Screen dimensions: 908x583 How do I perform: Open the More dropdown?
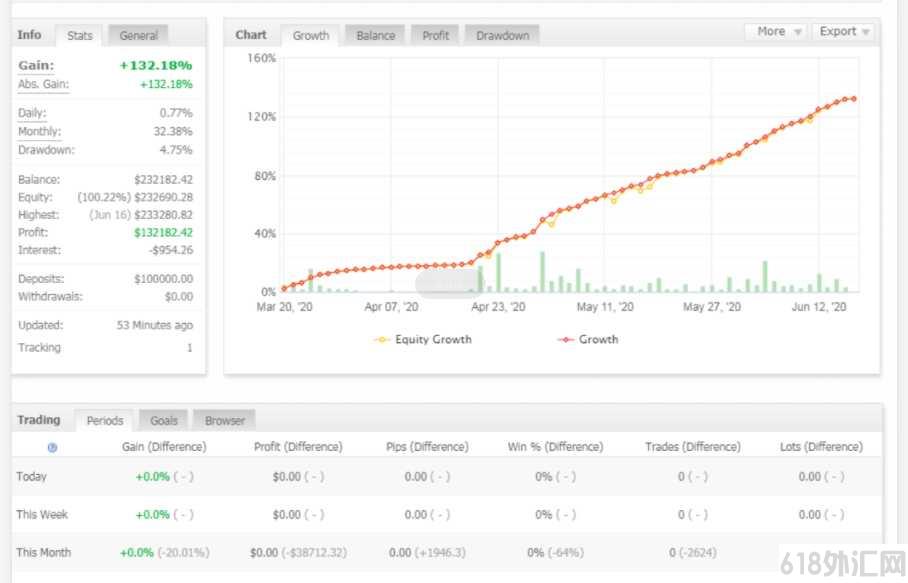point(778,32)
